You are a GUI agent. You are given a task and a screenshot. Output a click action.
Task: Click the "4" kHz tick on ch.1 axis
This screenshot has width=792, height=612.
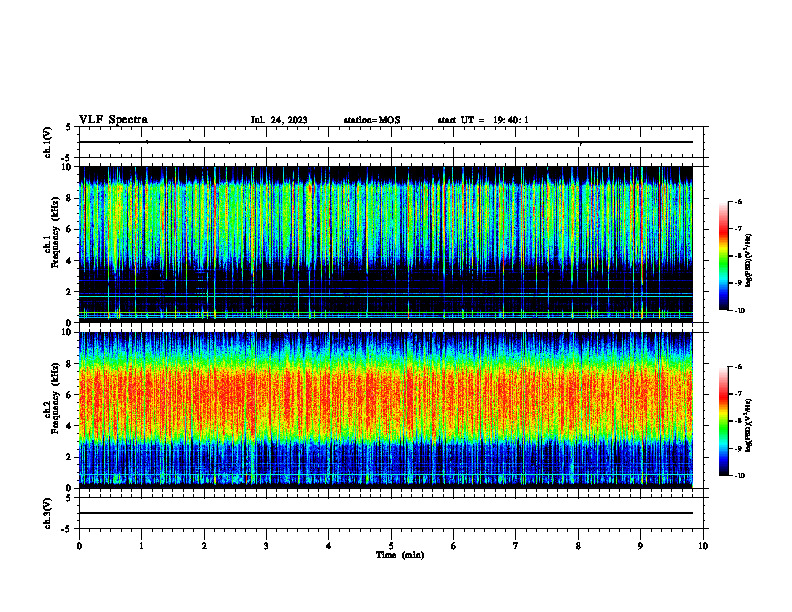[71, 261]
